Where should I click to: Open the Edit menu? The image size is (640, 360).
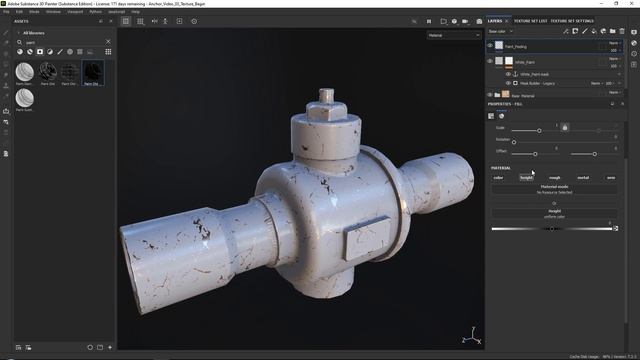(x=19, y=12)
